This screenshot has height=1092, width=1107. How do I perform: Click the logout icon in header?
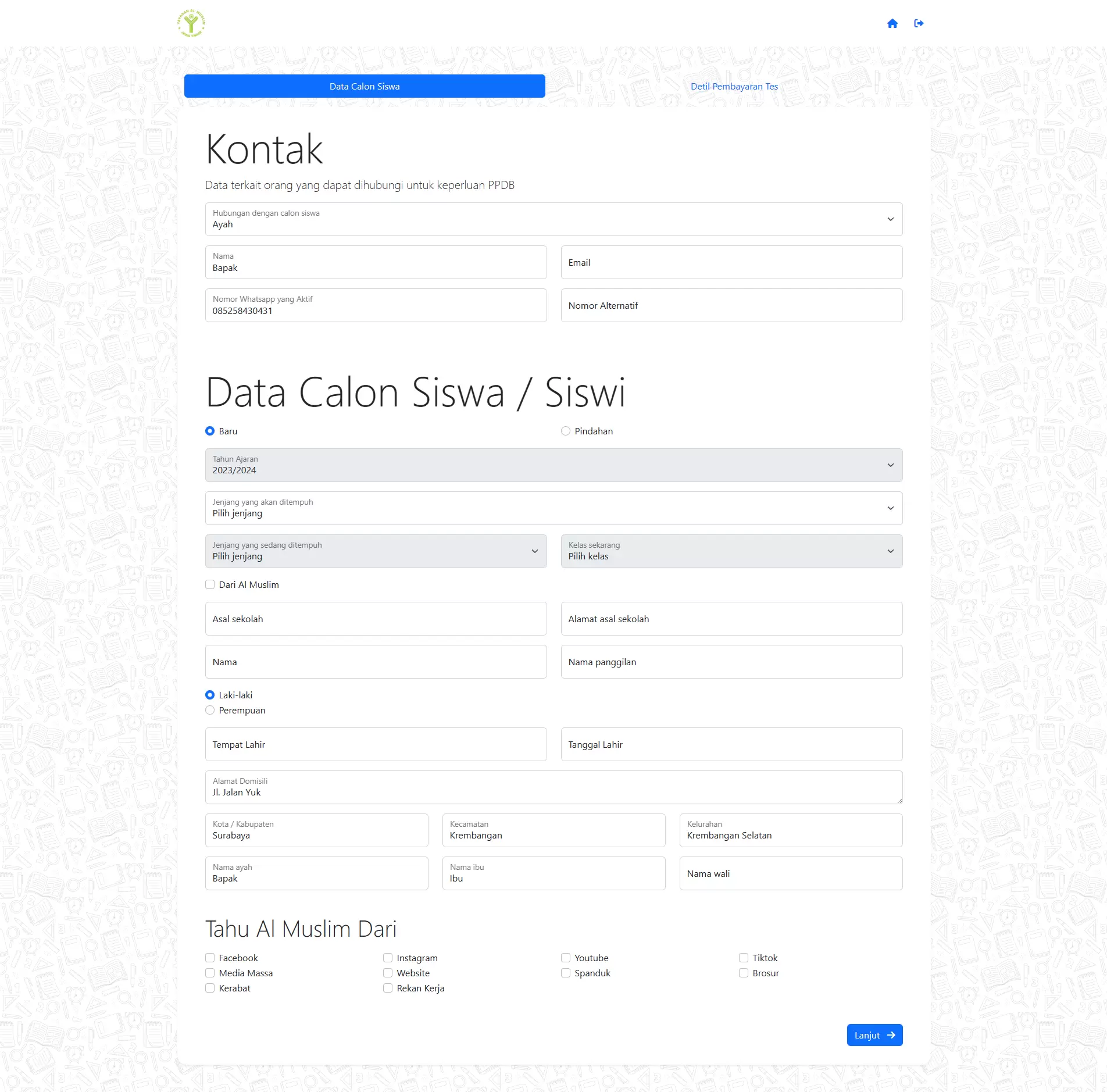pyautogui.click(x=919, y=23)
